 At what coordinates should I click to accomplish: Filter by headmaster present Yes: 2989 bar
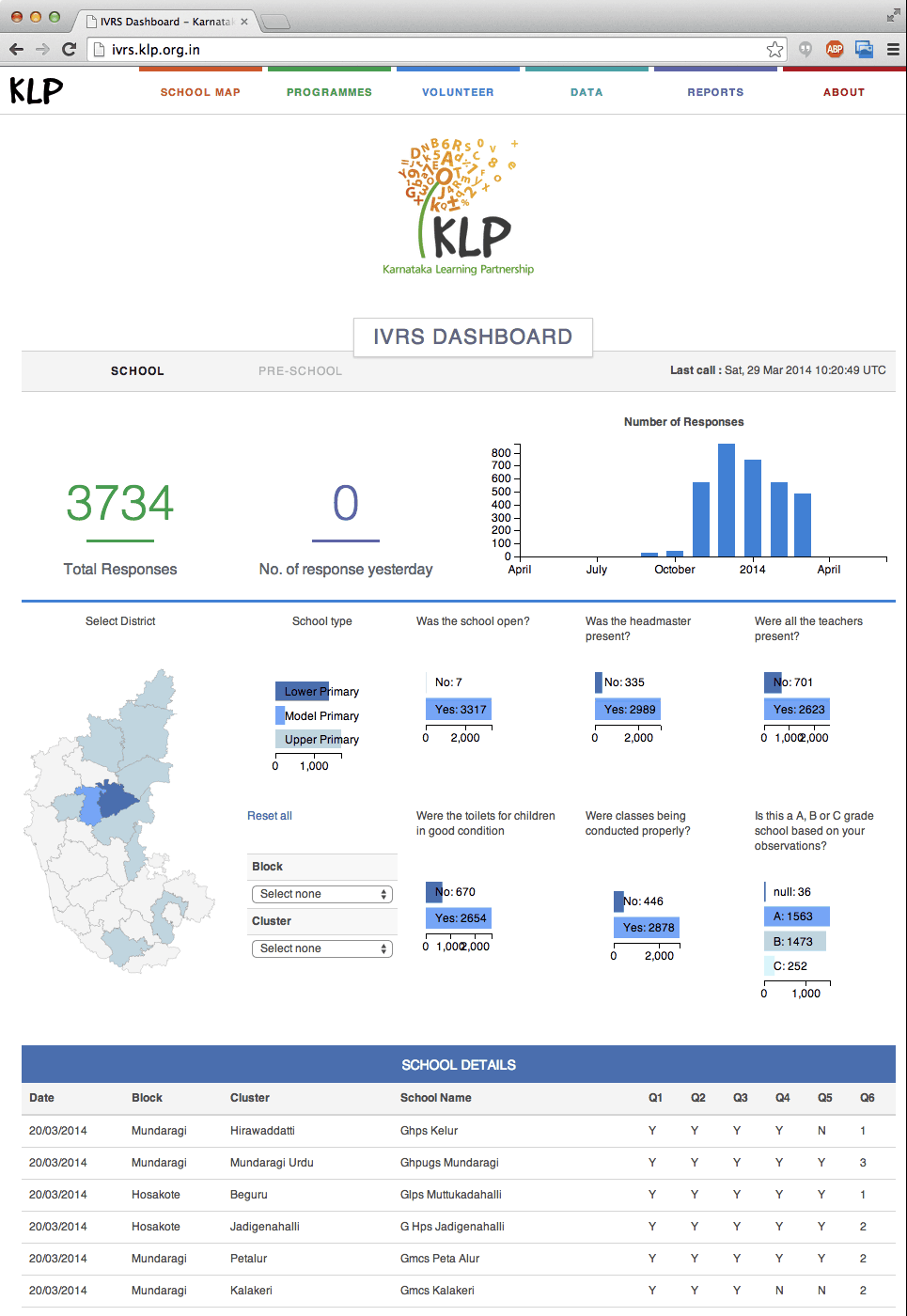[628, 710]
